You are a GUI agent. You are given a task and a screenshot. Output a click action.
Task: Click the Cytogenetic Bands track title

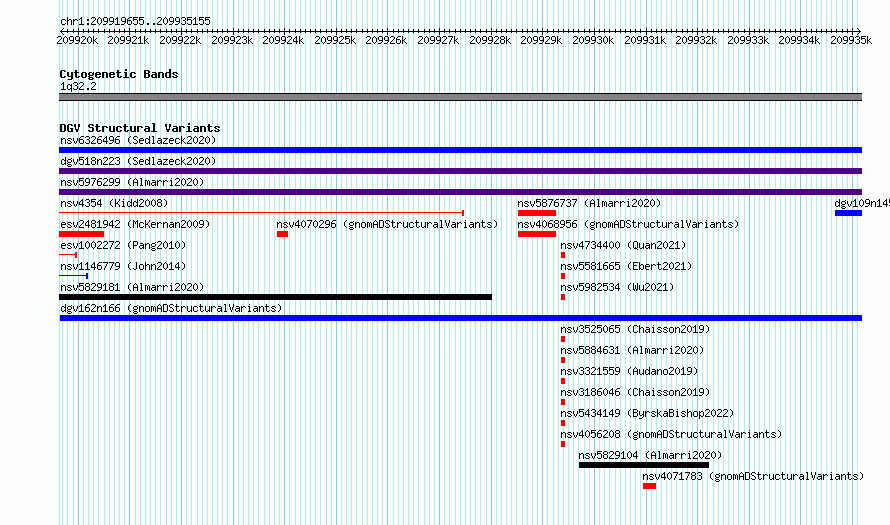[x=119, y=74]
